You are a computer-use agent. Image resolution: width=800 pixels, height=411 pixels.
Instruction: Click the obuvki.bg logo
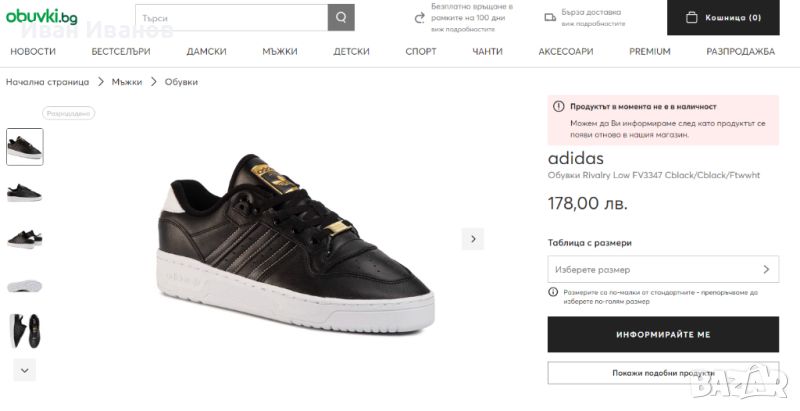tap(42, 17)
